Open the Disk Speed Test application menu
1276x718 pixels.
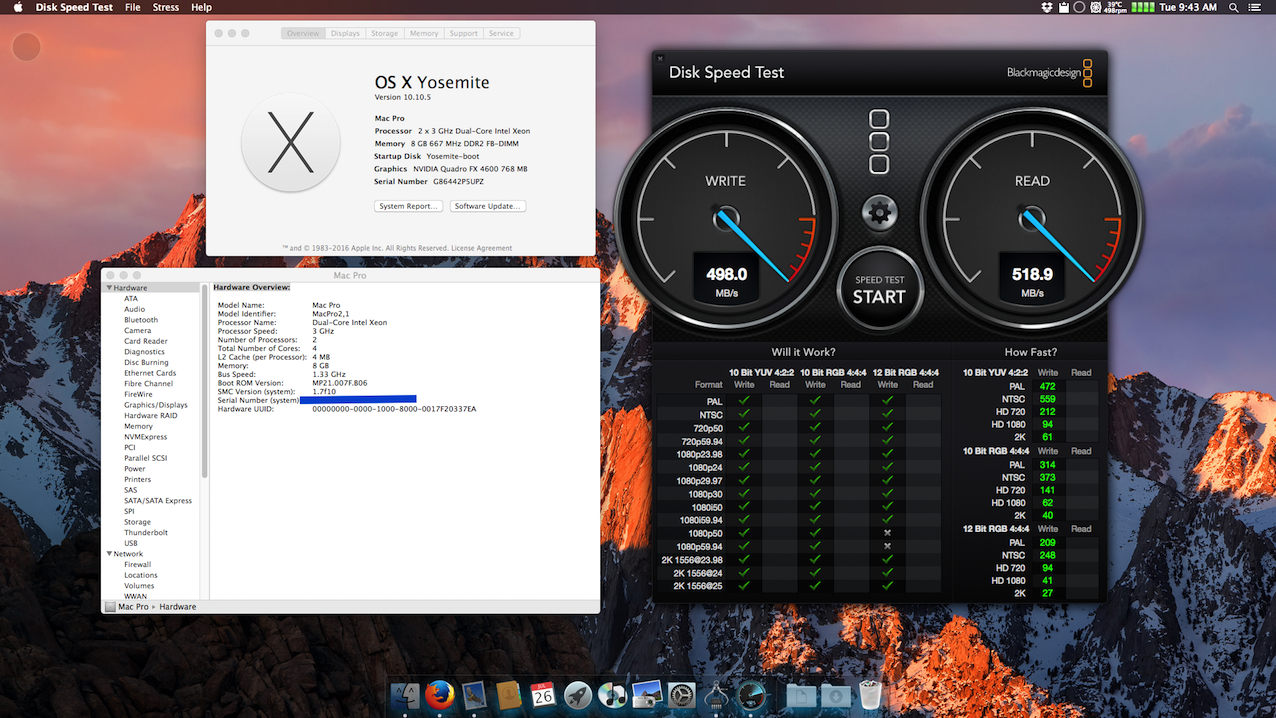pyautogui.click(x=74, y=7)
